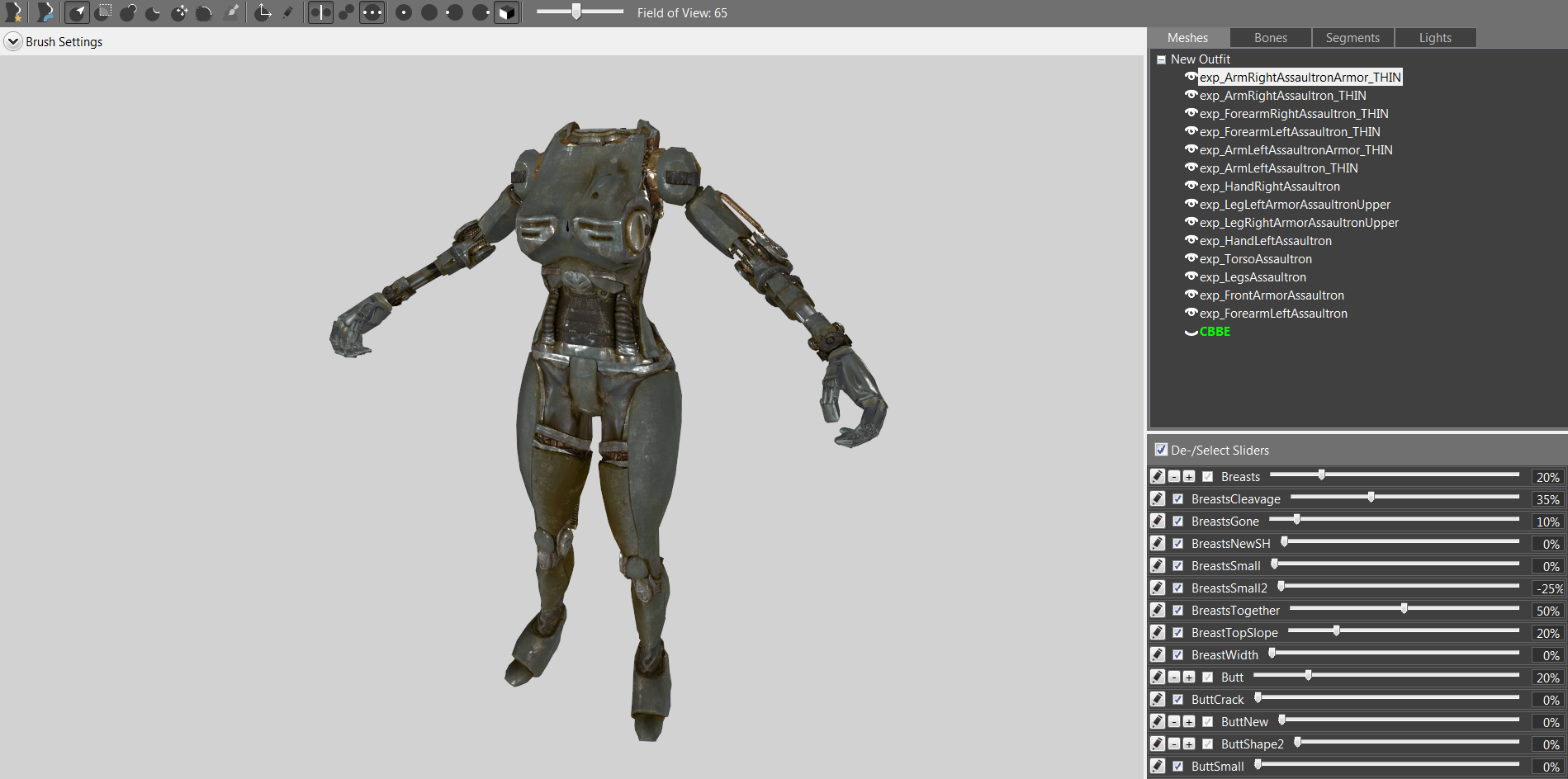This screenshot has width=1568, height=779.
Task: Select the exp_HandRightAssaultron mesh
Action: tap(1270, 186)
